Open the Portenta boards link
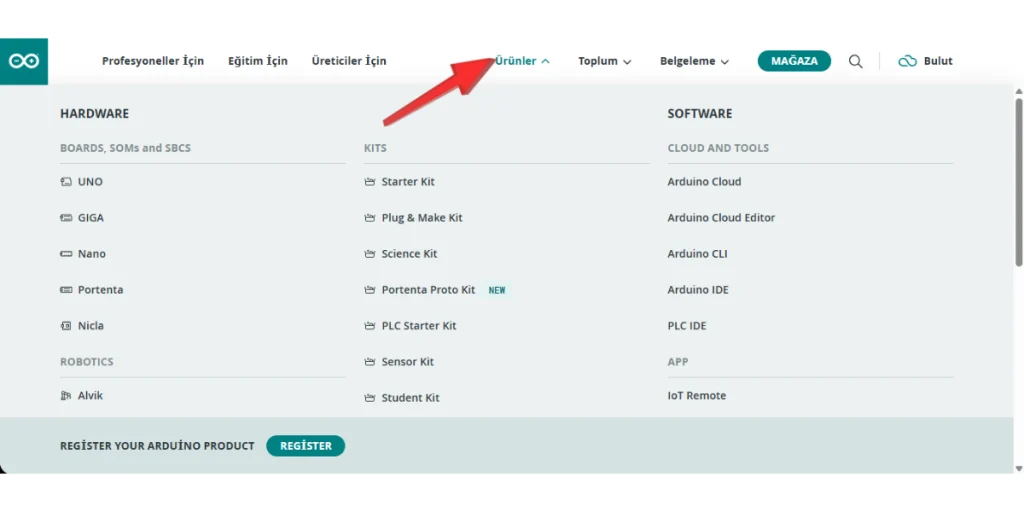The image size is (1024, 512). pos(101,290)
